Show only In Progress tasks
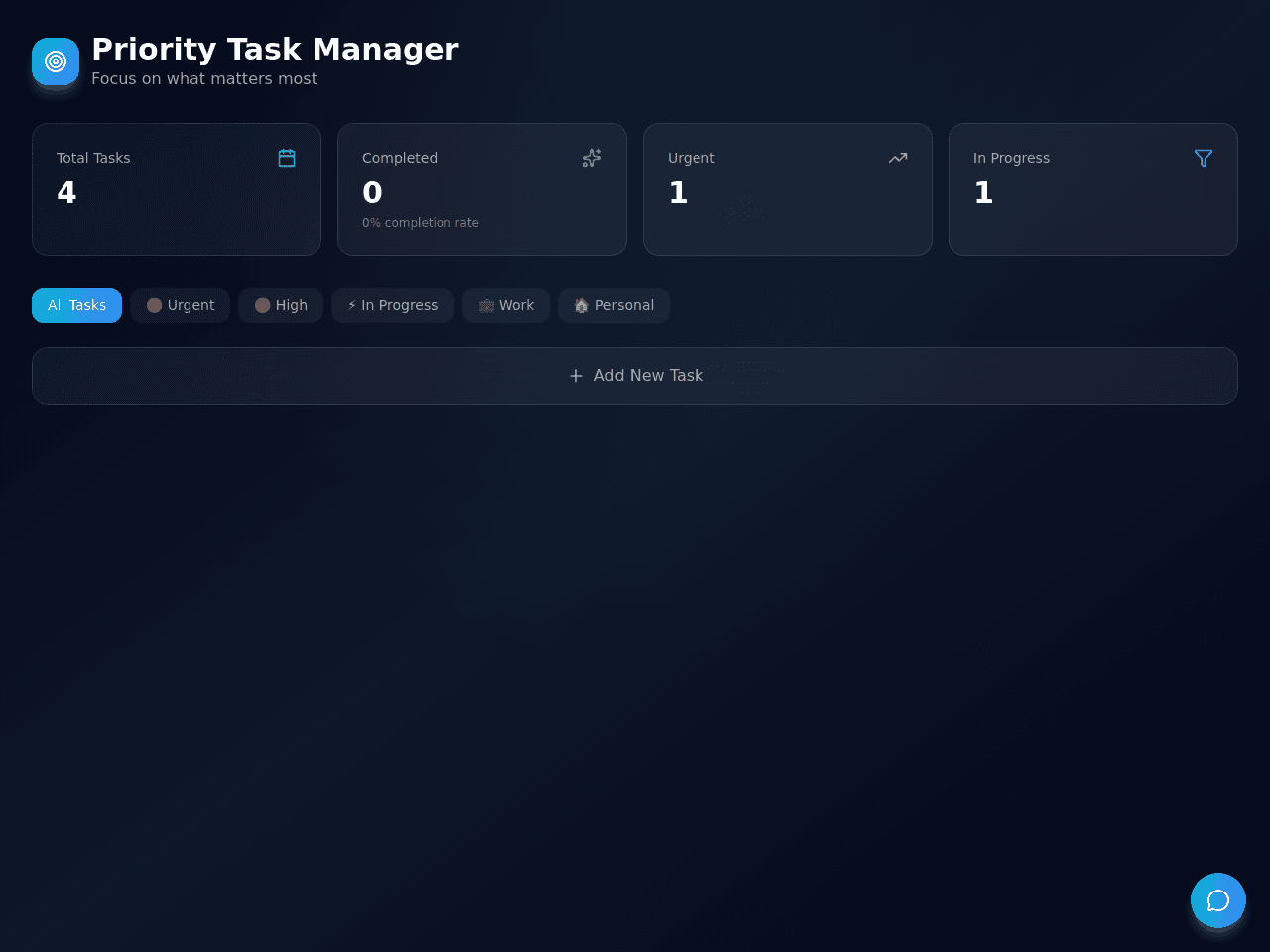 tap(393, 305)
